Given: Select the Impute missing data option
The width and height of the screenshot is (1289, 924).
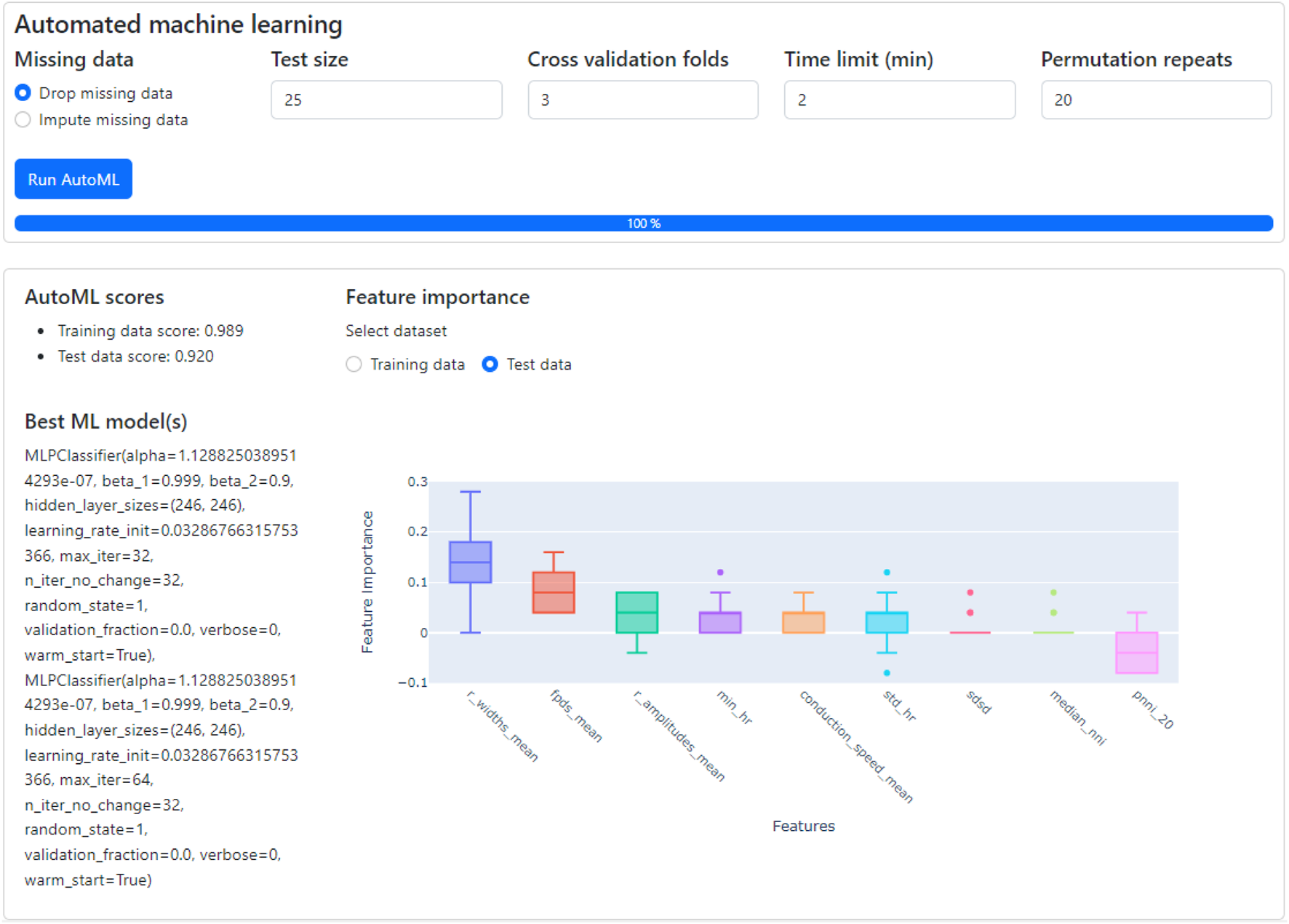Looking at the screenshot, I should pyautogui.click(x=23, y=120).
